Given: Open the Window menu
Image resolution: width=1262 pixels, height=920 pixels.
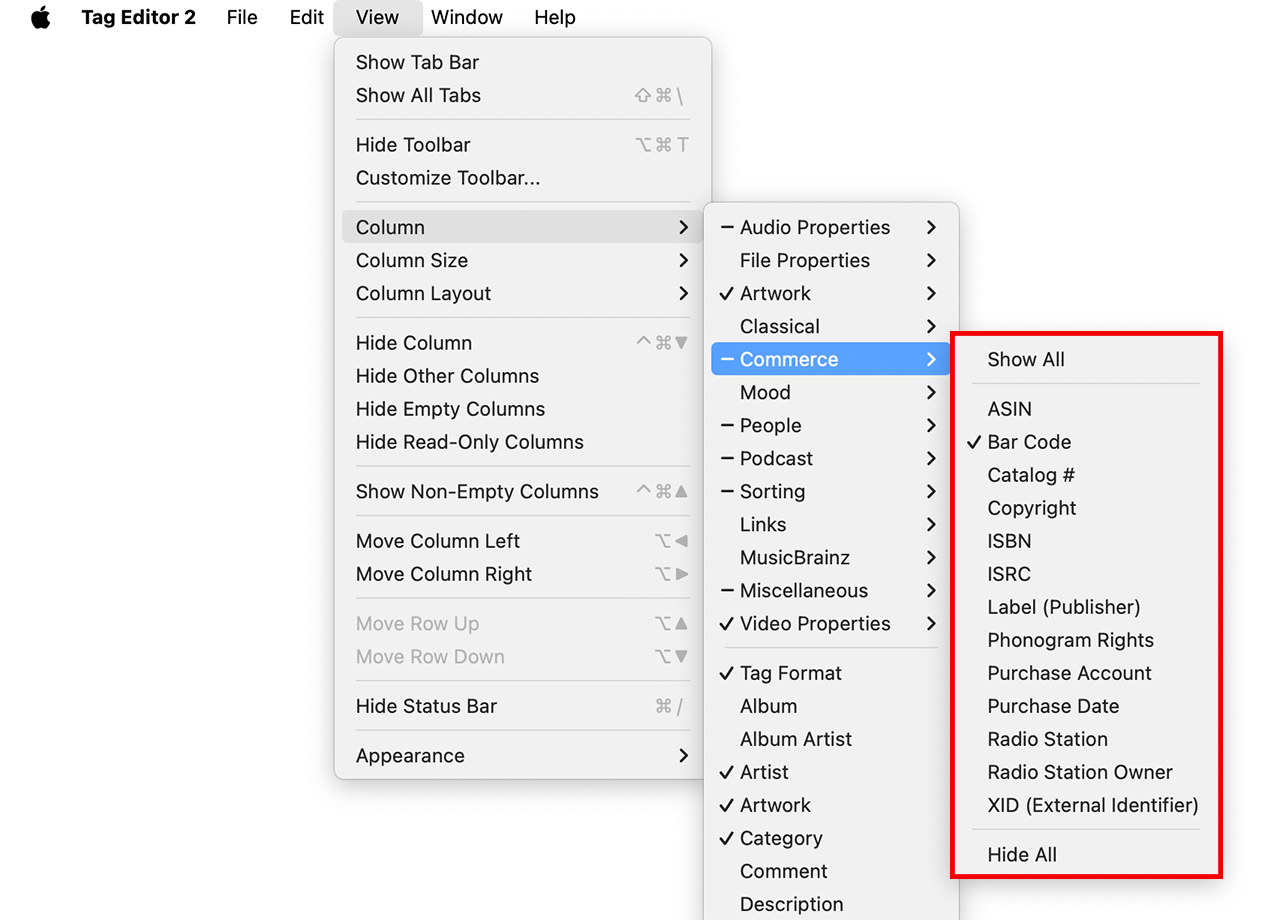Looking at the screenshot, I should [x=467, y=17].
